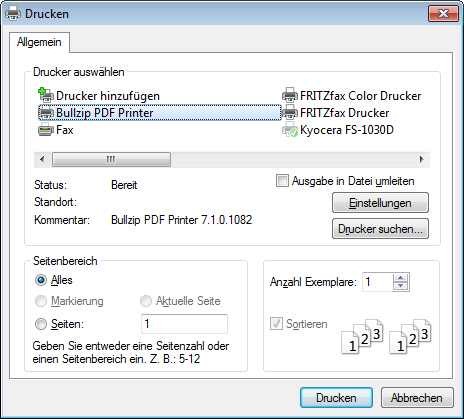Image resolution: width=464 pixels, height=419 pixels.
Task: Select the Kyocera FS-1030D printer icon
Action: pyautogui.click(x=290, y=130)
